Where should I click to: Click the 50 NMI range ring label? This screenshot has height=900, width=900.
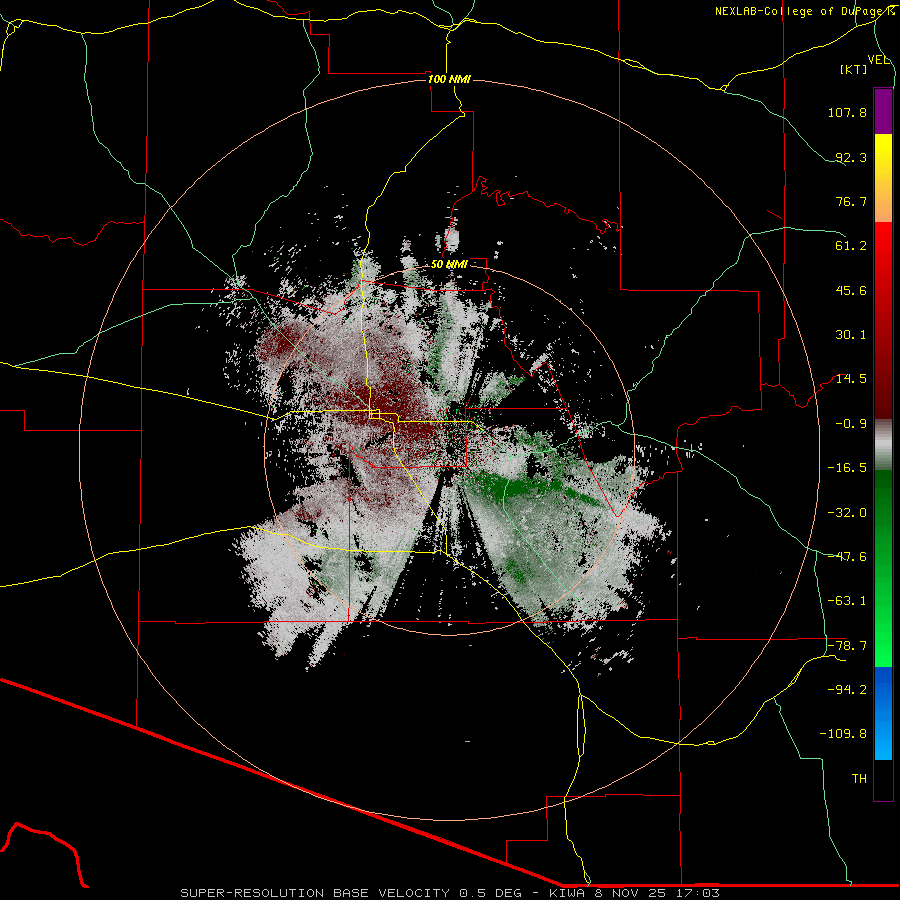point(449,265)
